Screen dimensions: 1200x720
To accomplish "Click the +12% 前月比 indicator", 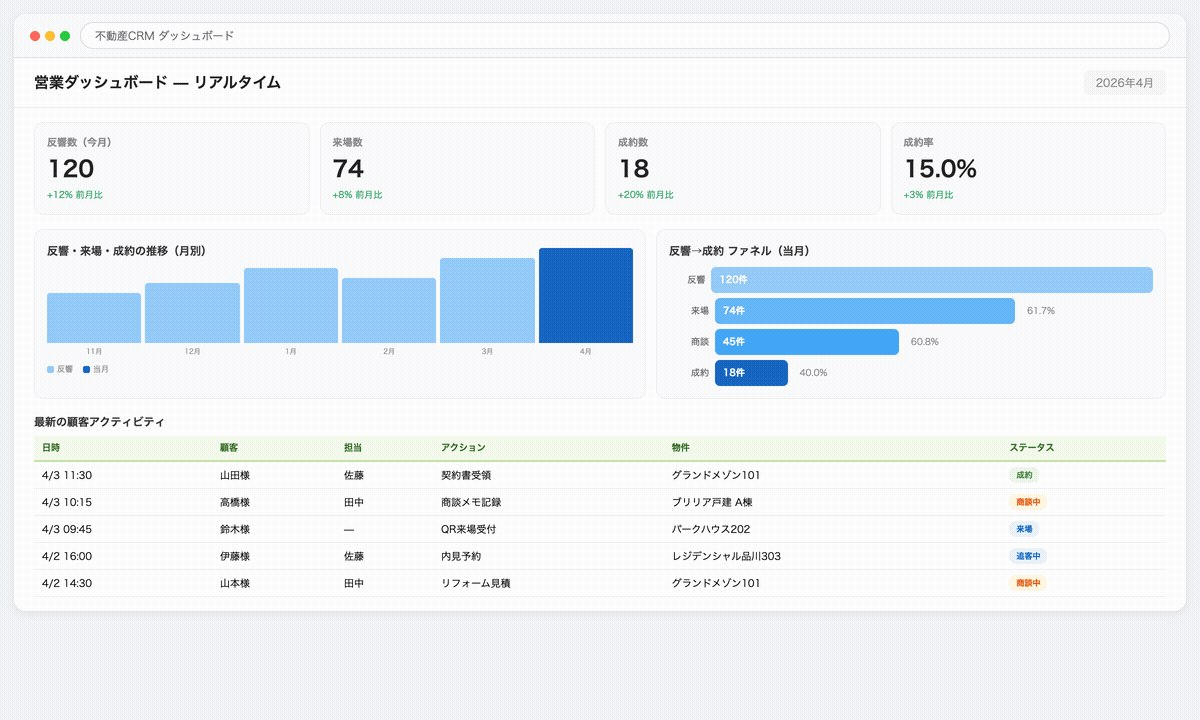I will tap(75, 195).
